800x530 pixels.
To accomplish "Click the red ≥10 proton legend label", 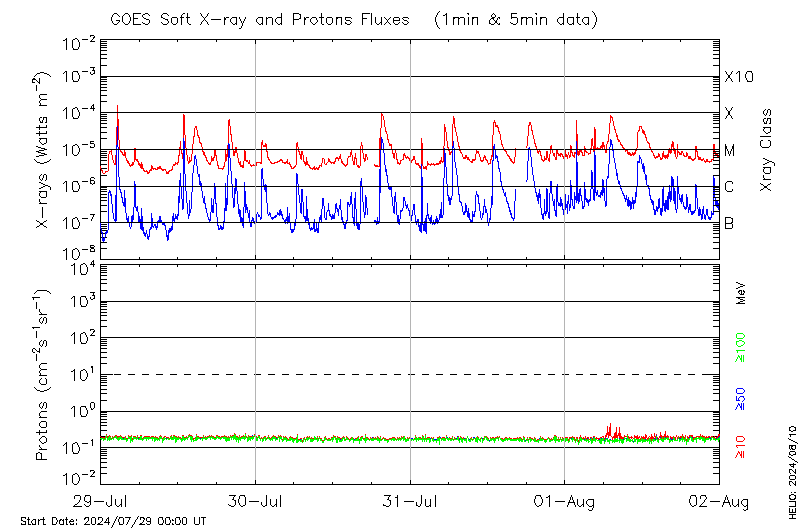I will click(x=742, y=449).
